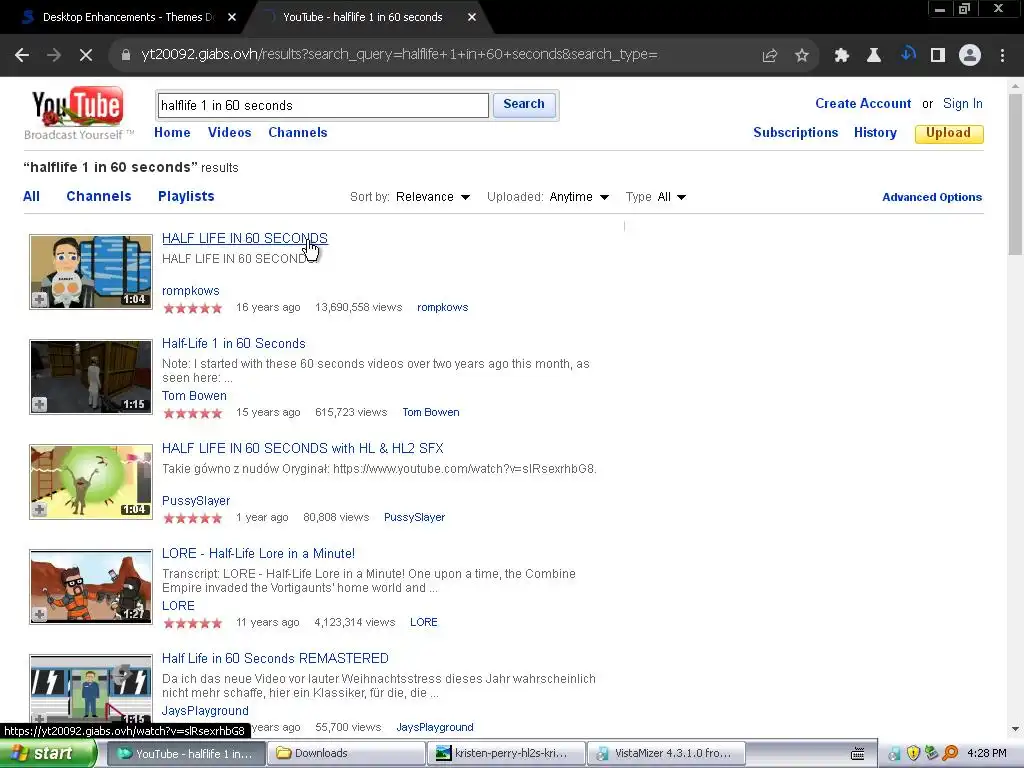Open the Chrome three-dot menu

point(1002,56)
